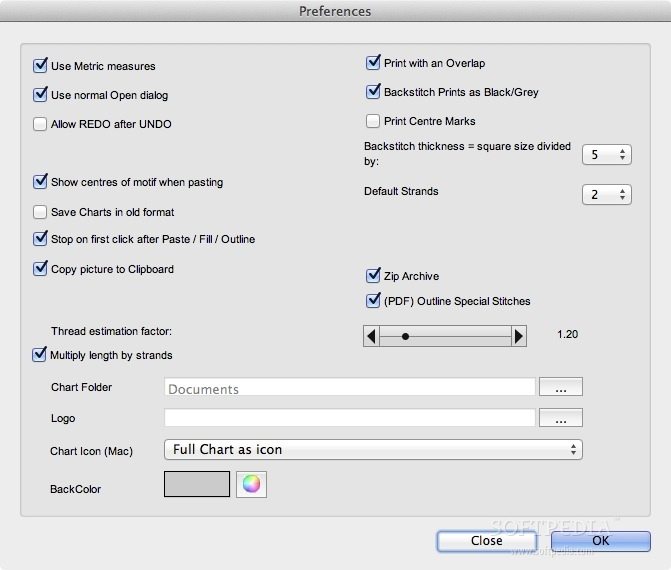Click the Chart Icon (Mac) label

point(91,451)
